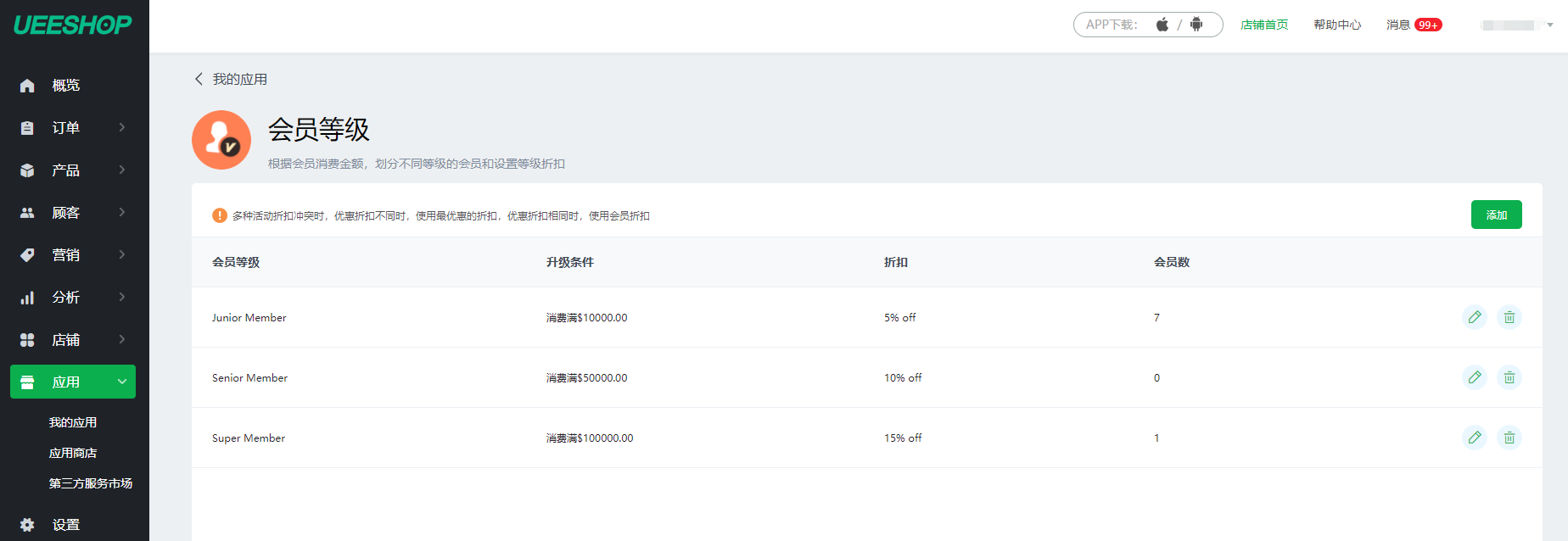Delete the Senior Member level

click(1509, 377)
